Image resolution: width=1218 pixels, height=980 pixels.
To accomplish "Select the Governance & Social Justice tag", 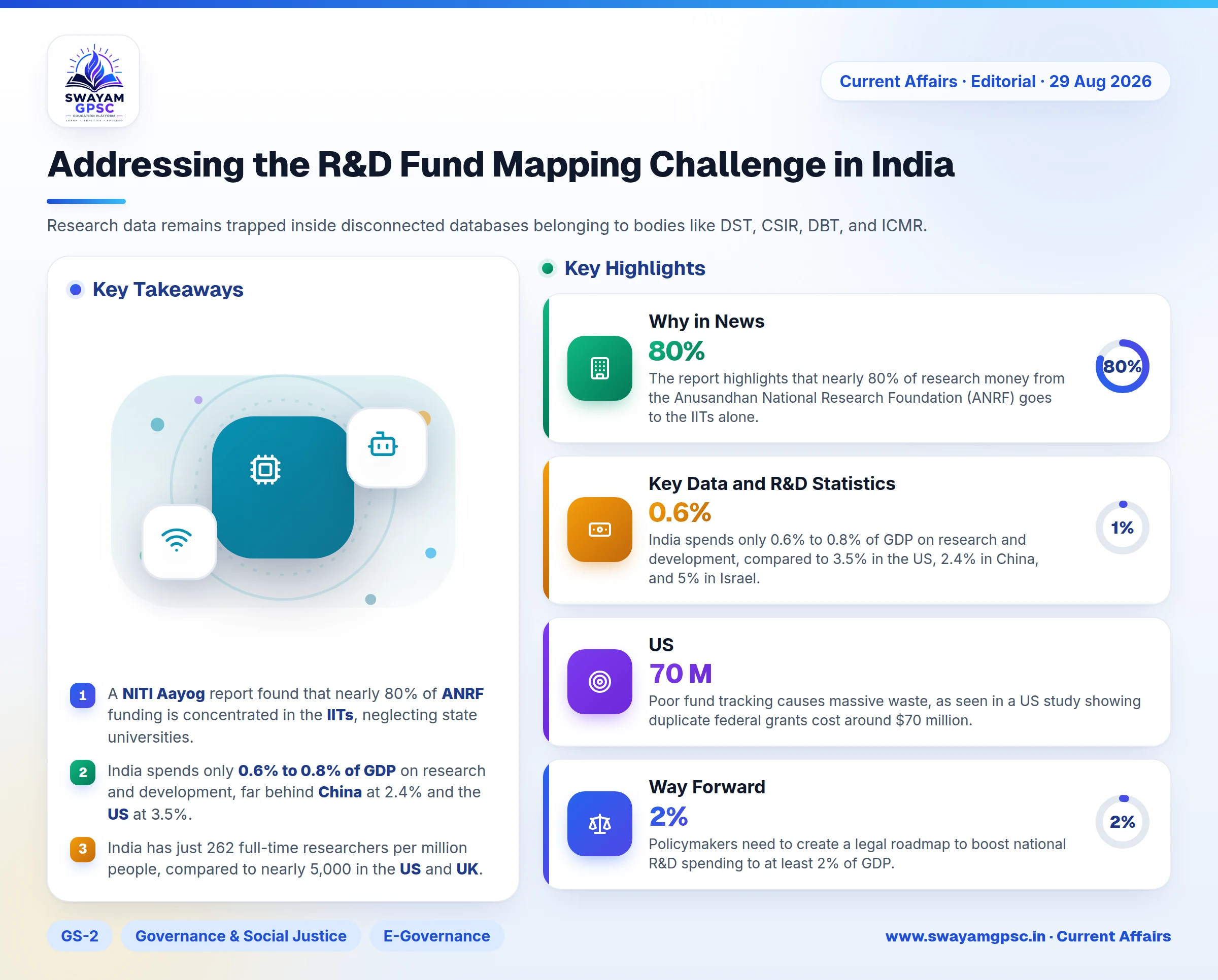I will [241, 936].
